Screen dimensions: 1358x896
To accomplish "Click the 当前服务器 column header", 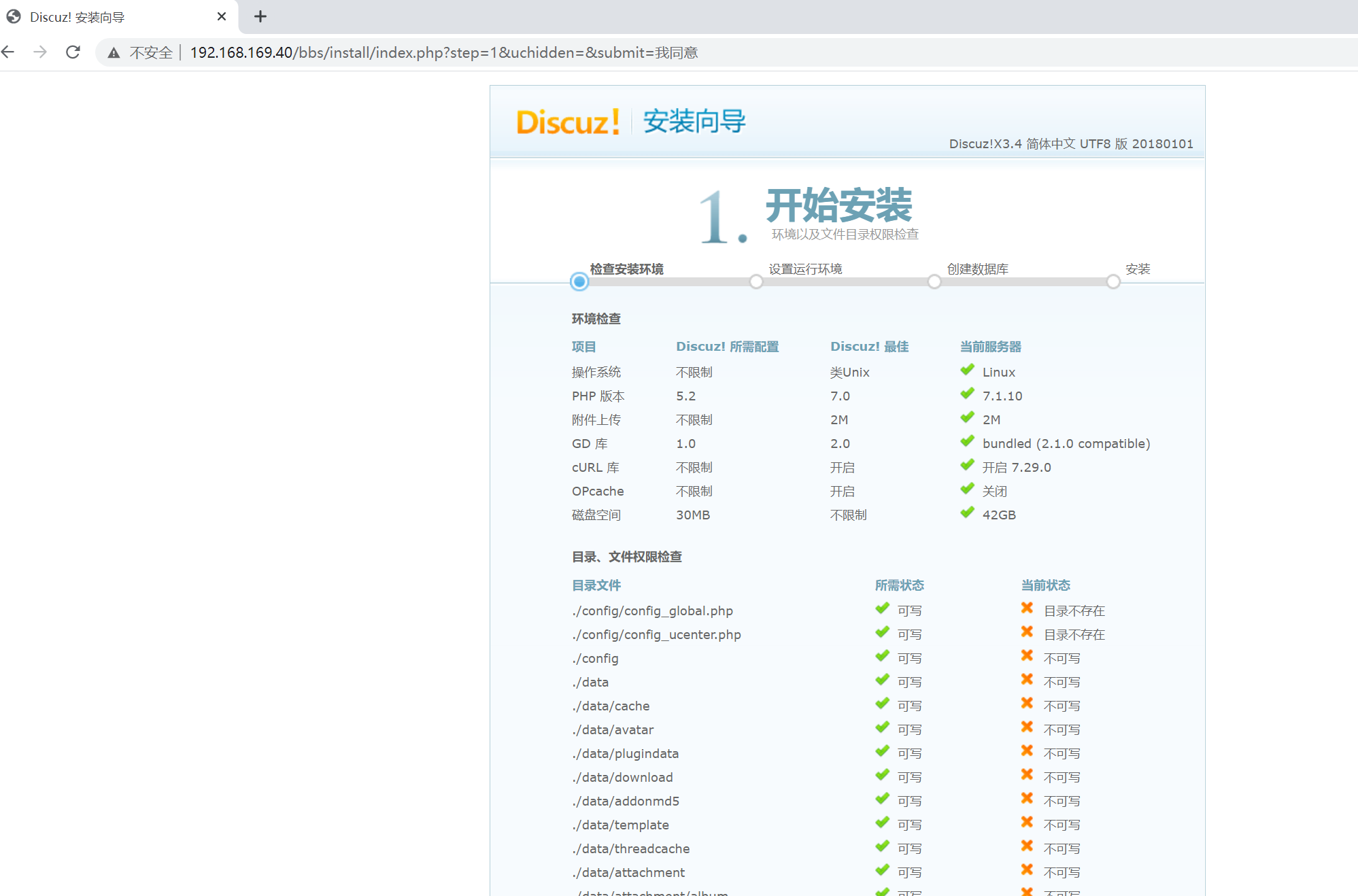I will pos(990,347).
